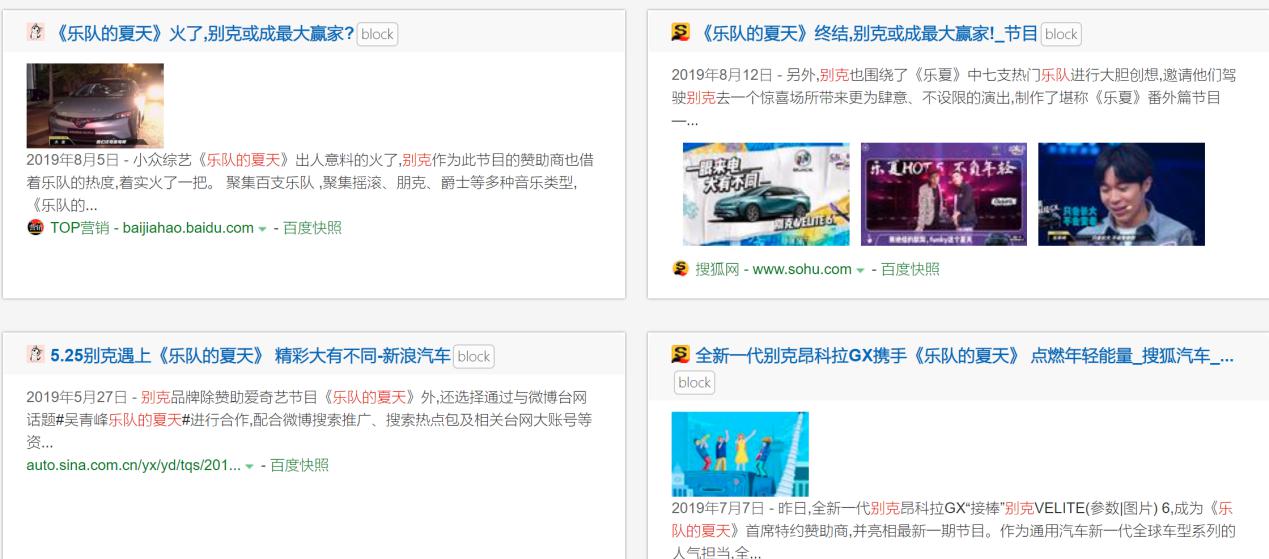Click Sohu favicon beside 别克昂科拉GX title

(681, 354)
